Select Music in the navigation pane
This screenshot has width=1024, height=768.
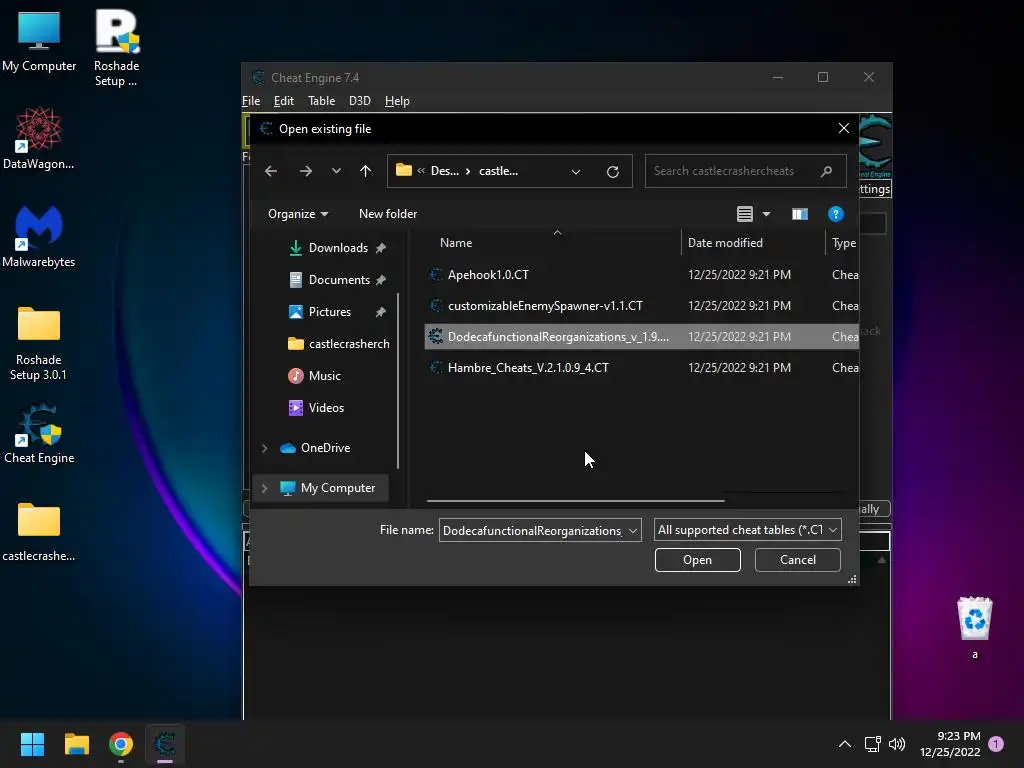coord(315,376)
